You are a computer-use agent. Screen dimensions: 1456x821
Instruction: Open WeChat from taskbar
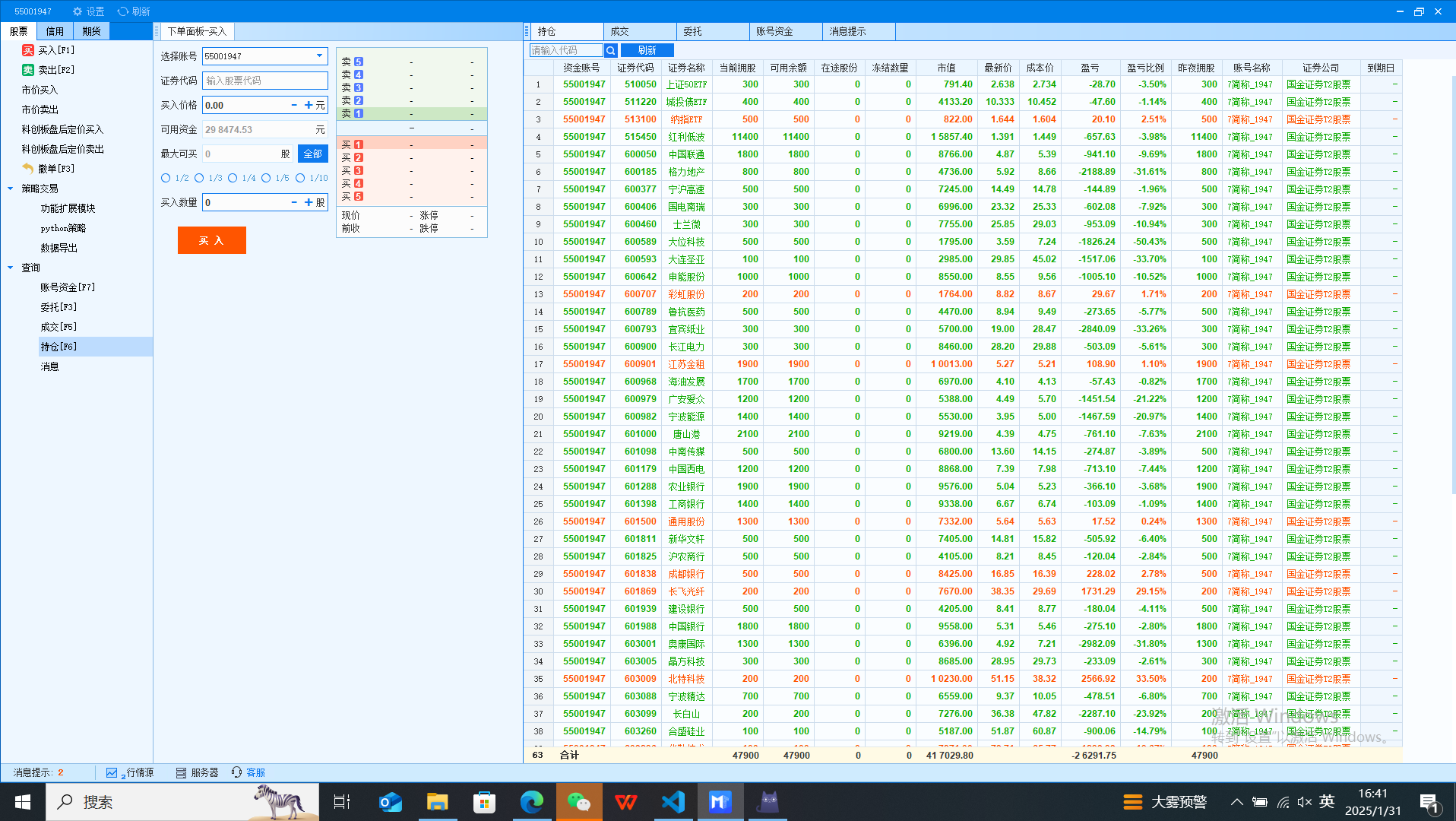click(579, 802)
